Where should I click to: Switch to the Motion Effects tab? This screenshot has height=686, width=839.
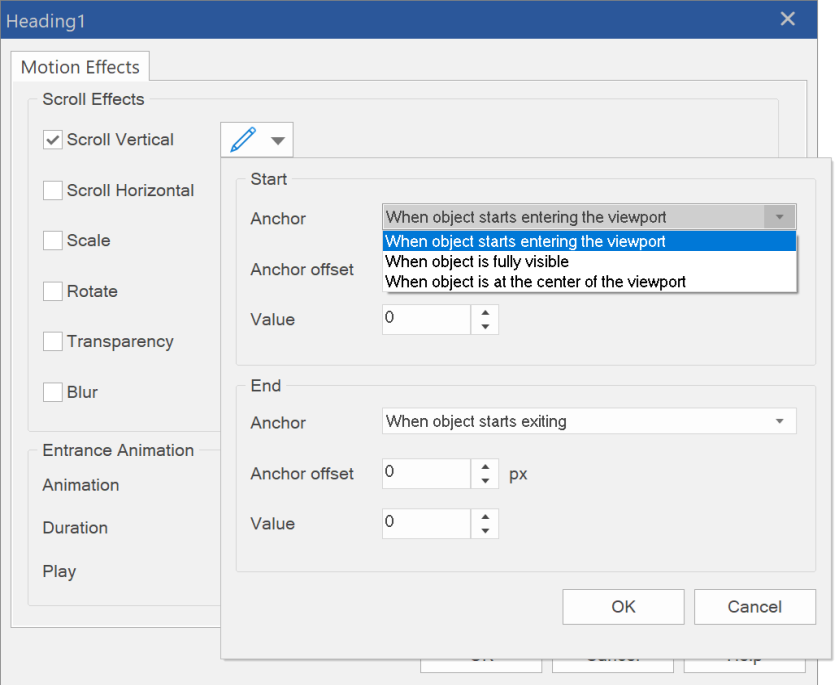[80, 67]
